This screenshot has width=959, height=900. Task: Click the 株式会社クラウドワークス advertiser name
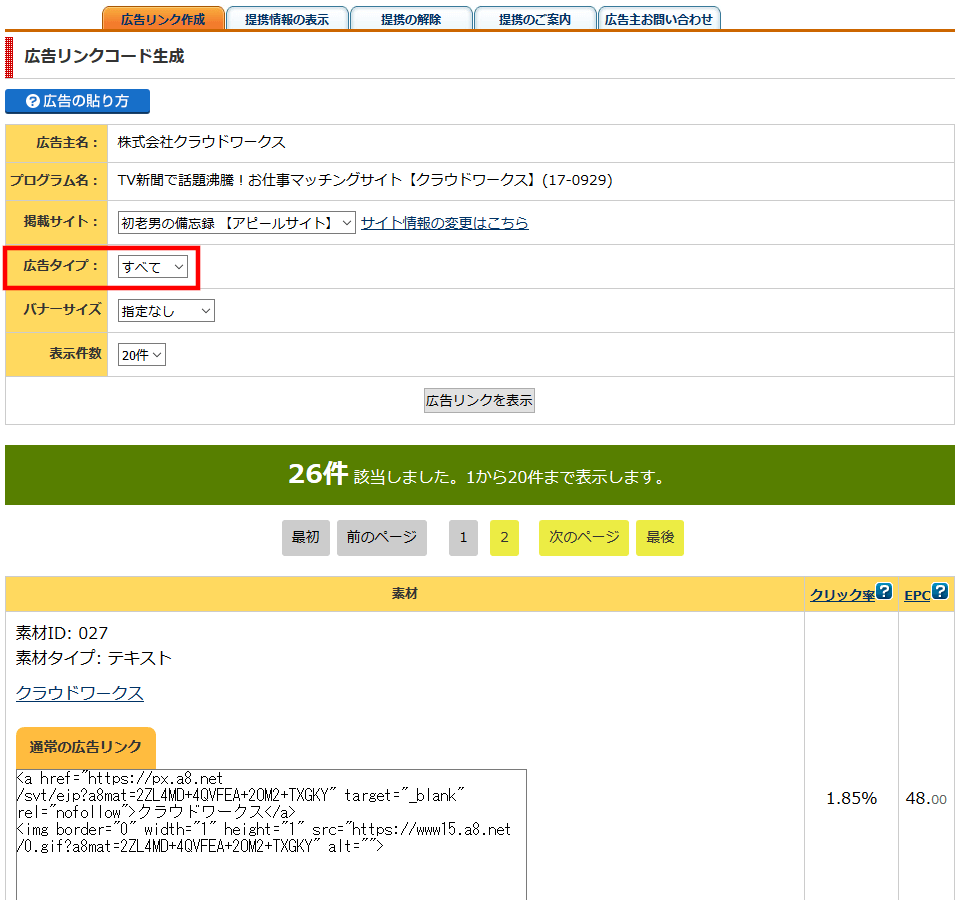(201, 142)
